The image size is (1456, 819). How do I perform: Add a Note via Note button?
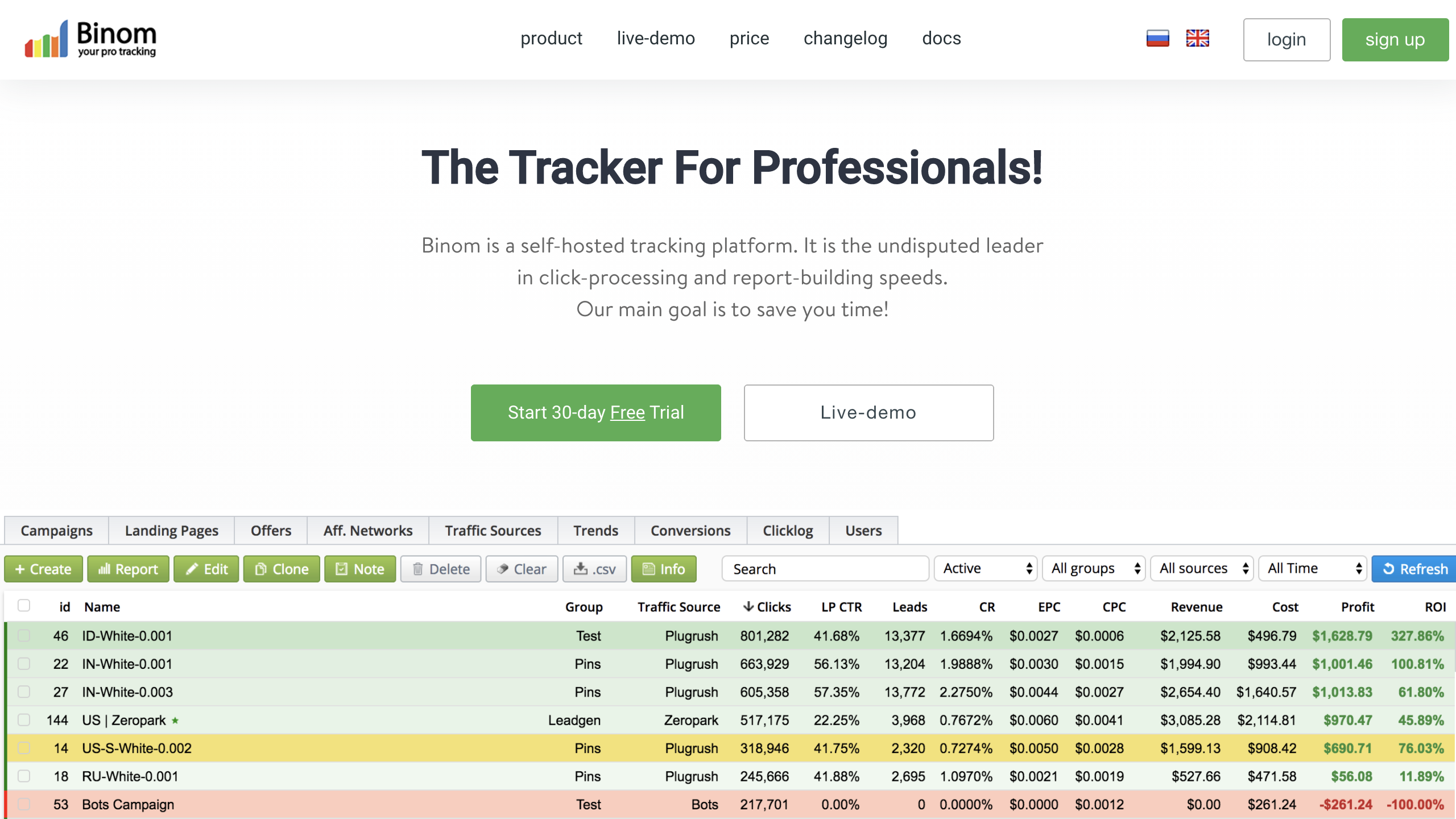coord(360,569)
